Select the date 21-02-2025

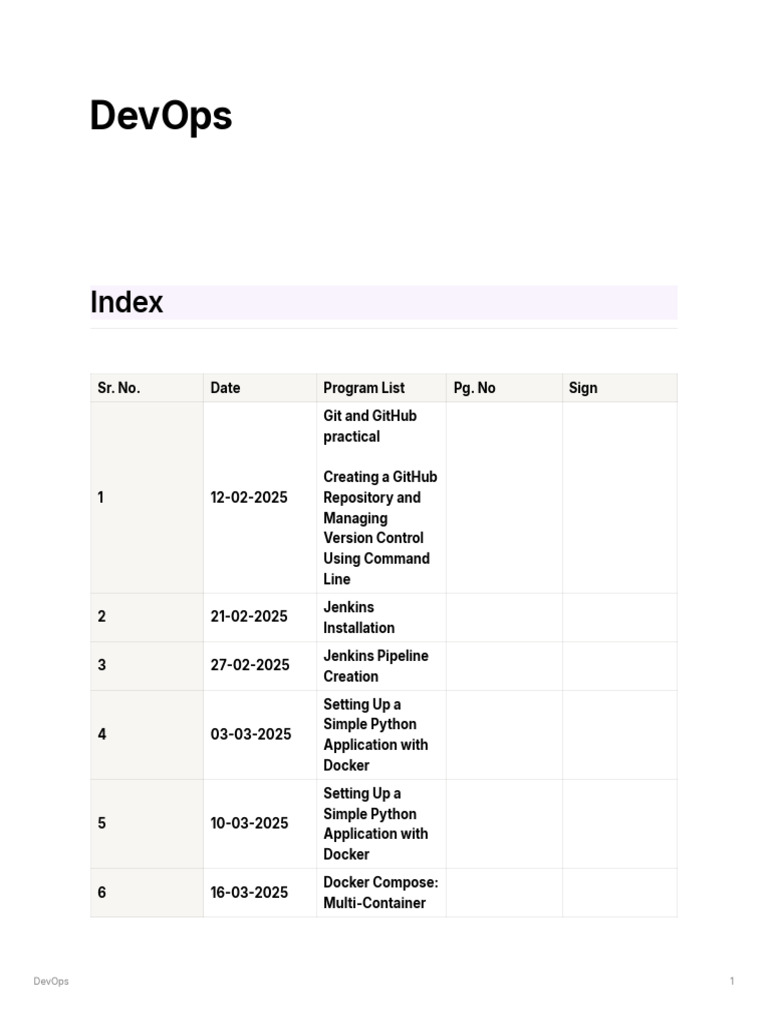tap(249, 617)
